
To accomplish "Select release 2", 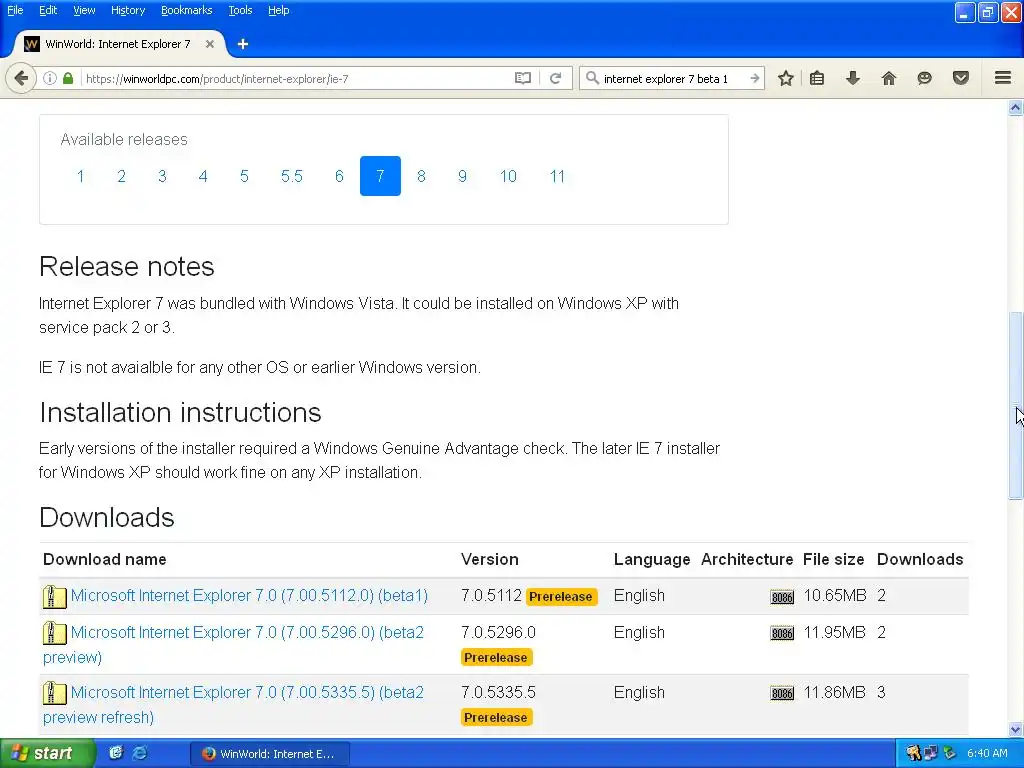I will pos(121,176).
